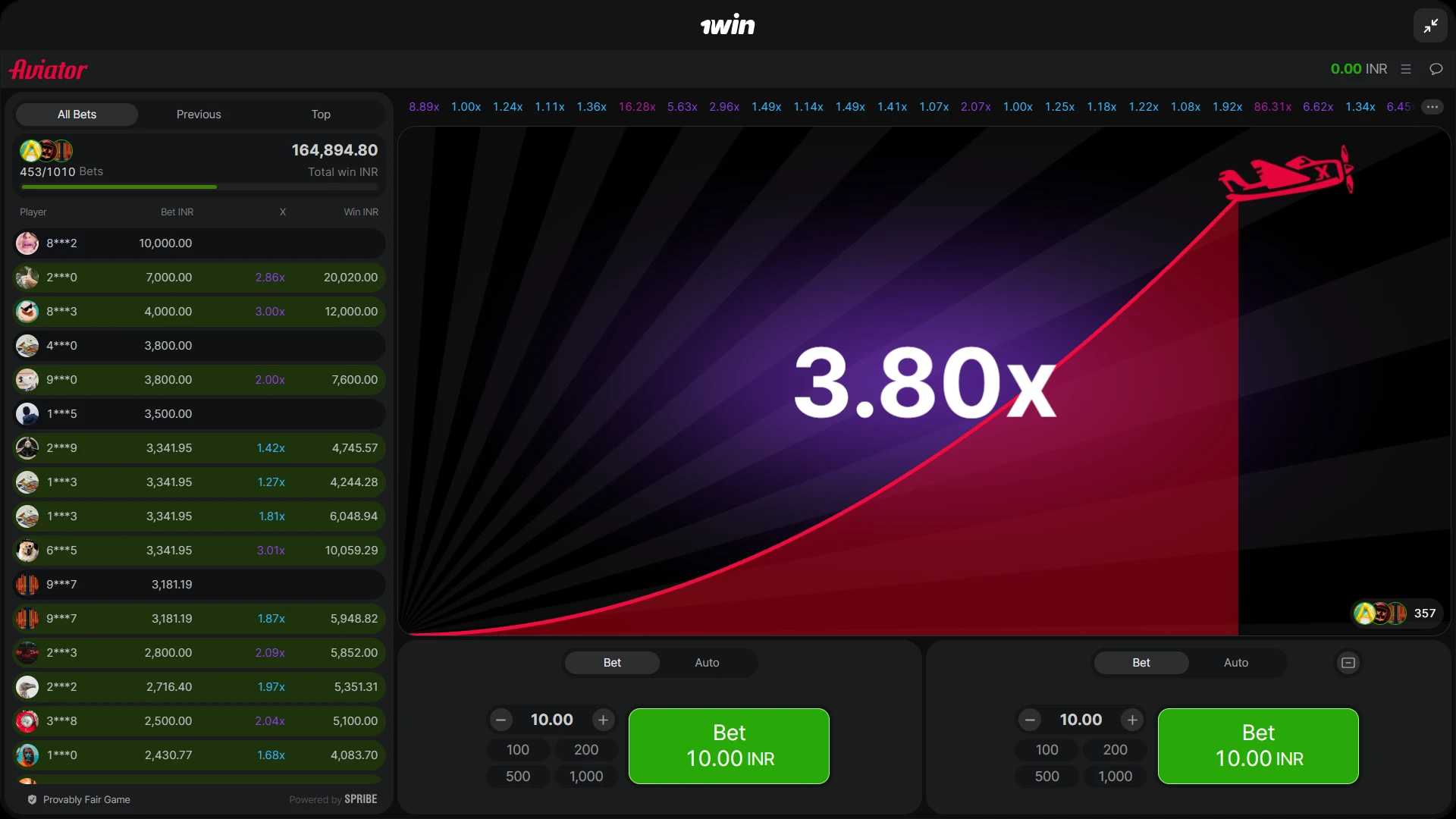Increase the left bet amount with plus
This screenshot has height=819, width=1456.
[602, 720]
